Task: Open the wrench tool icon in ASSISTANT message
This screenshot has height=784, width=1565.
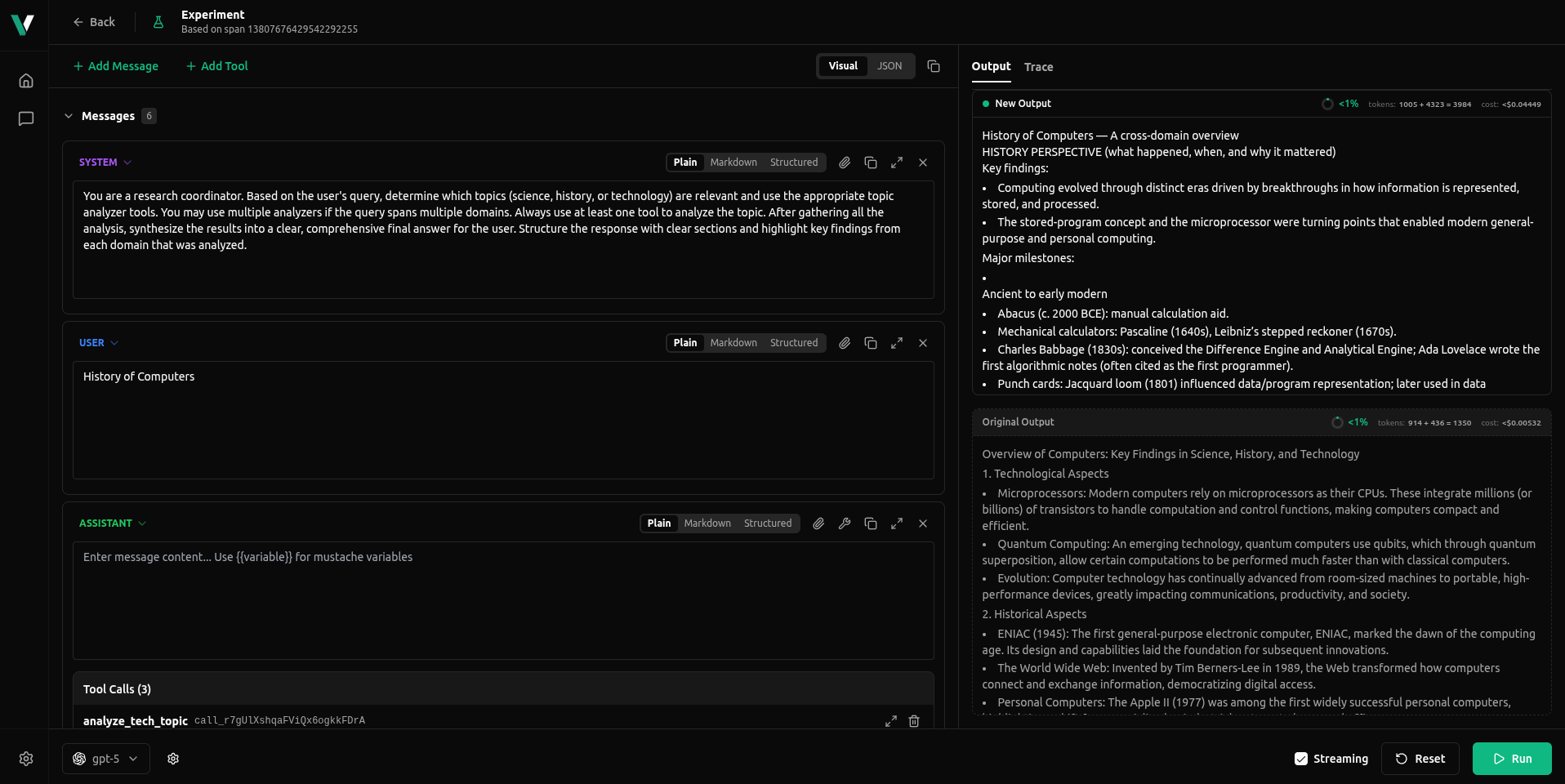Action: click(845, 523)
